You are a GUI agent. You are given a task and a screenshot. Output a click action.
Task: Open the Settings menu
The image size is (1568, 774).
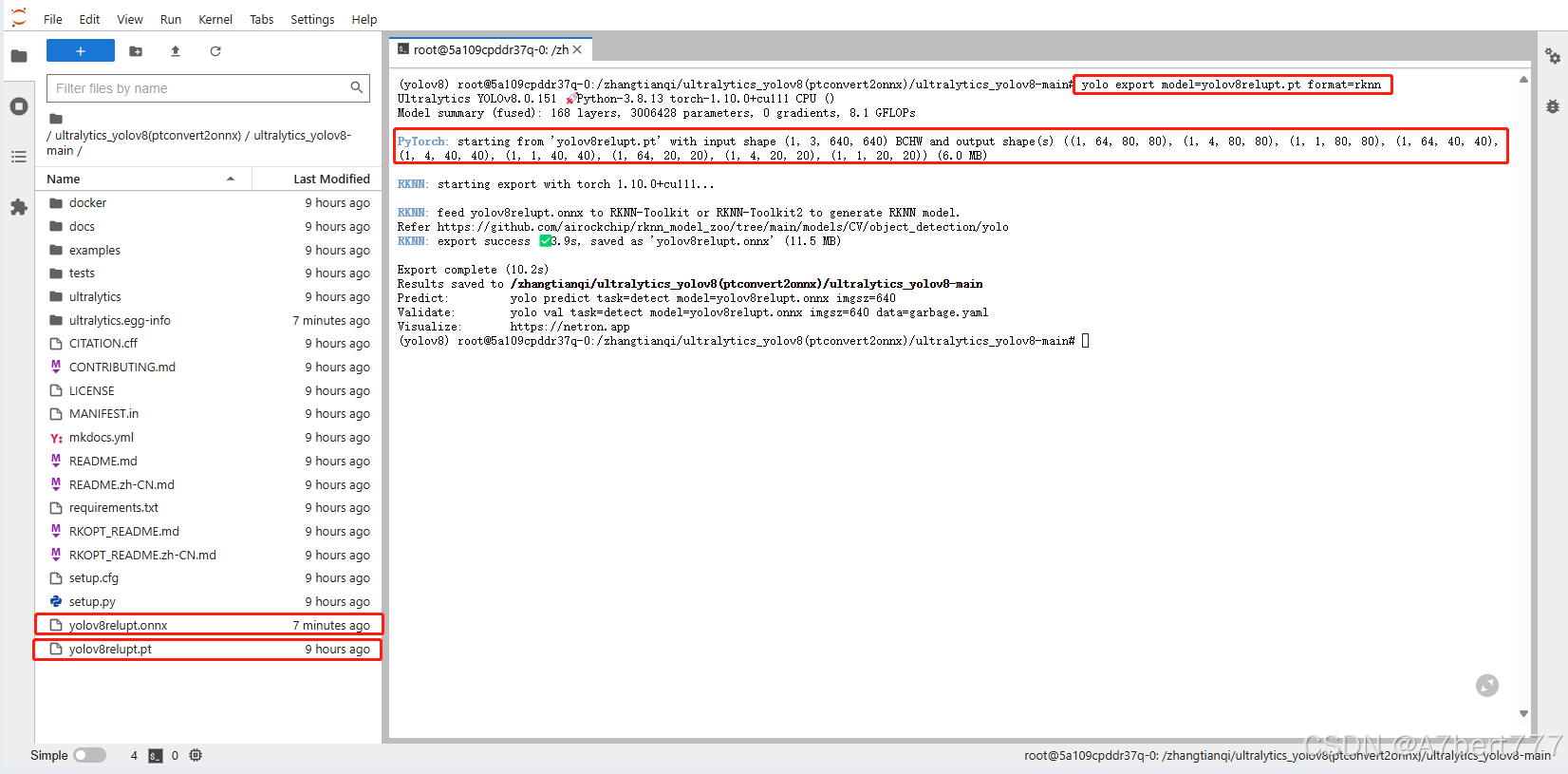(x=312, y=19)
